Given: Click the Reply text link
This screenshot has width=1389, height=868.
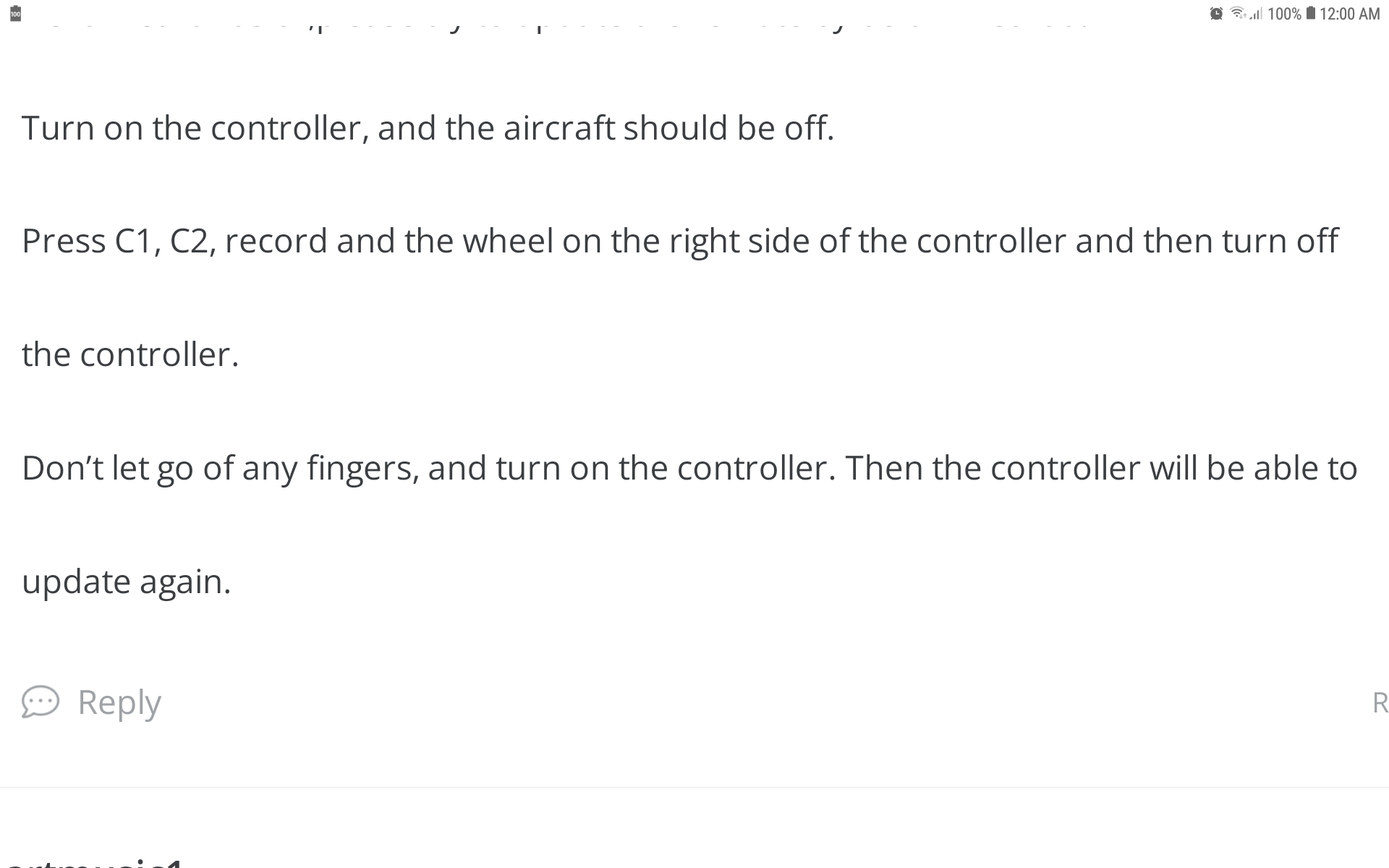Looking at the screenshot, I should (119, 703).
